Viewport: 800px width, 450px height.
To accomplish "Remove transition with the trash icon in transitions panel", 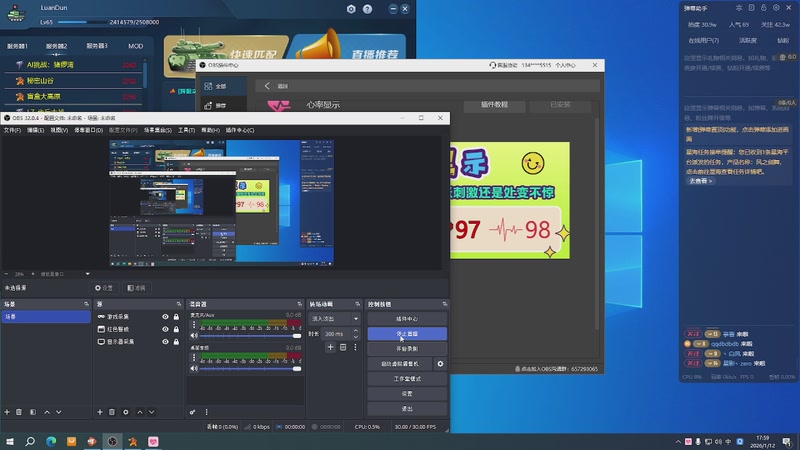I will (x=343, y=347).
